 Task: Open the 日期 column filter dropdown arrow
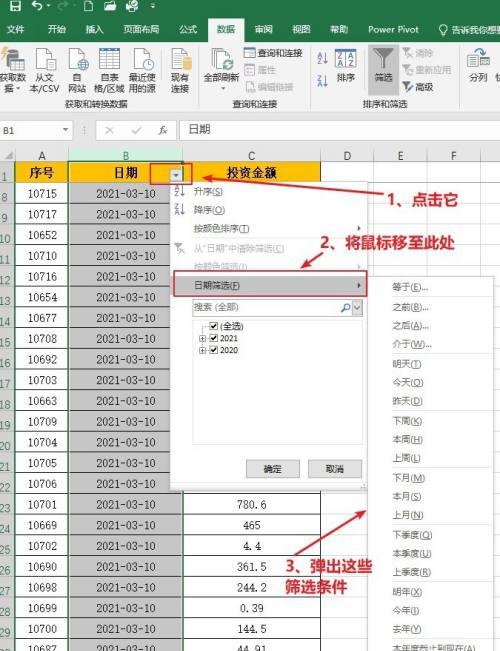tap(176, 175)
